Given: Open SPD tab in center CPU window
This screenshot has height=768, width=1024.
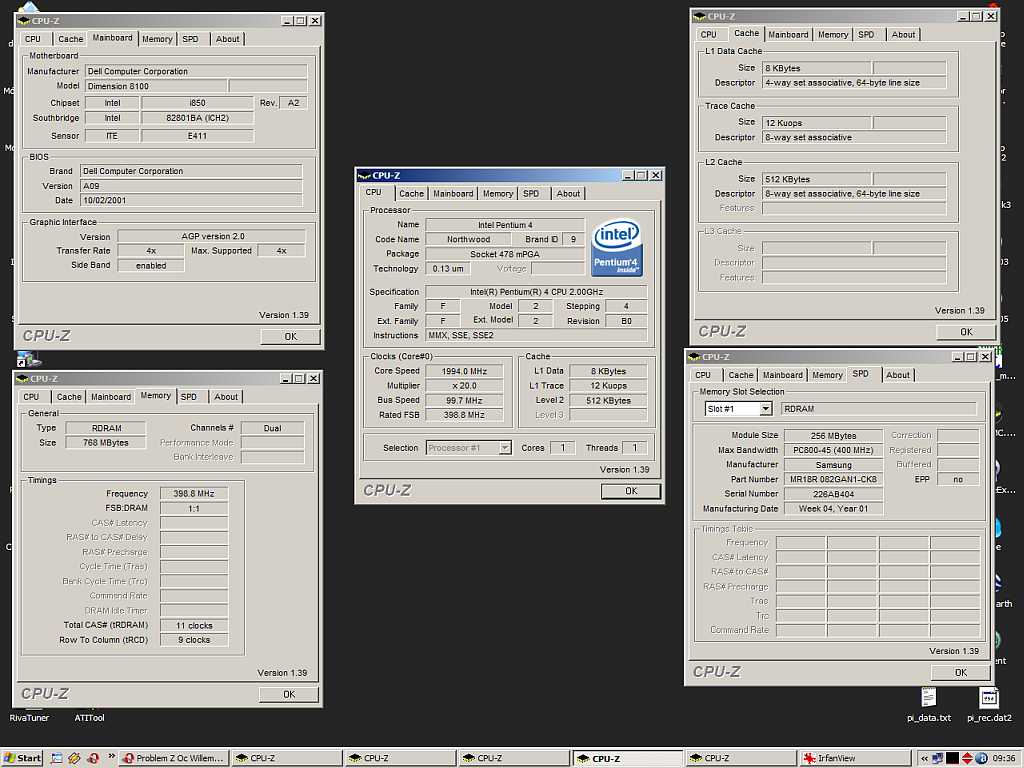Looking at the screenshot, I should [531, 194].
